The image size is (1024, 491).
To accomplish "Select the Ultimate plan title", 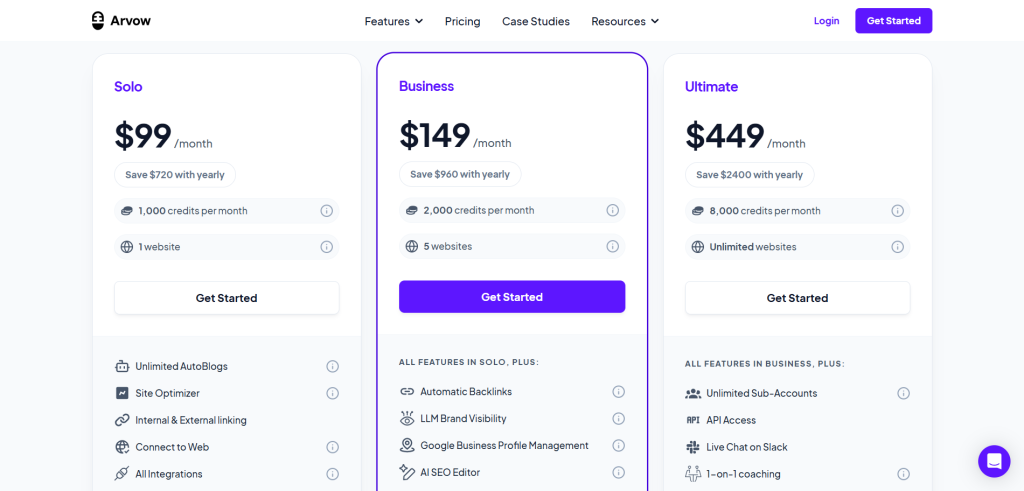I will coord(711,86).
